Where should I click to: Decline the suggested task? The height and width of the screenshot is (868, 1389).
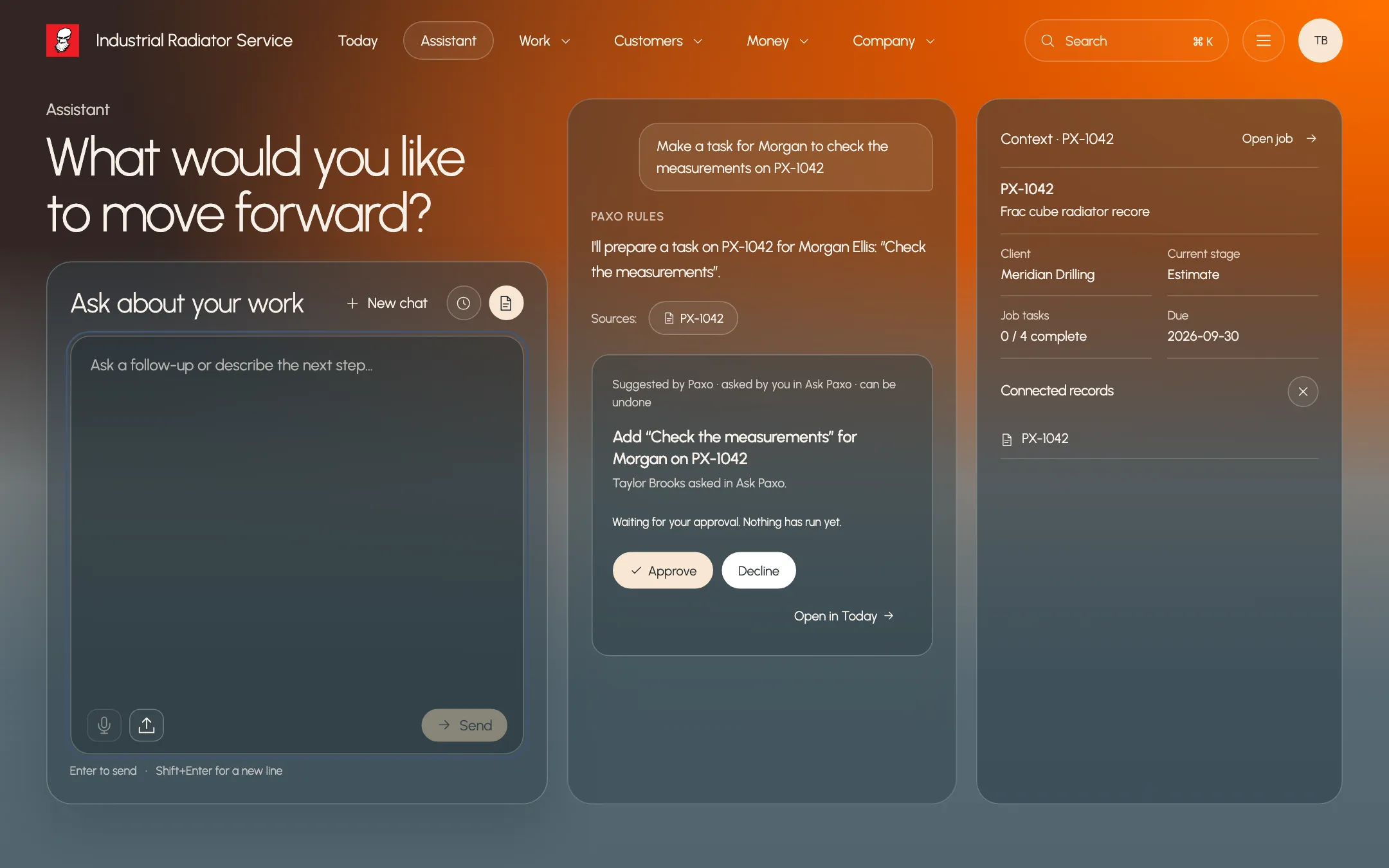pos(758,570)
